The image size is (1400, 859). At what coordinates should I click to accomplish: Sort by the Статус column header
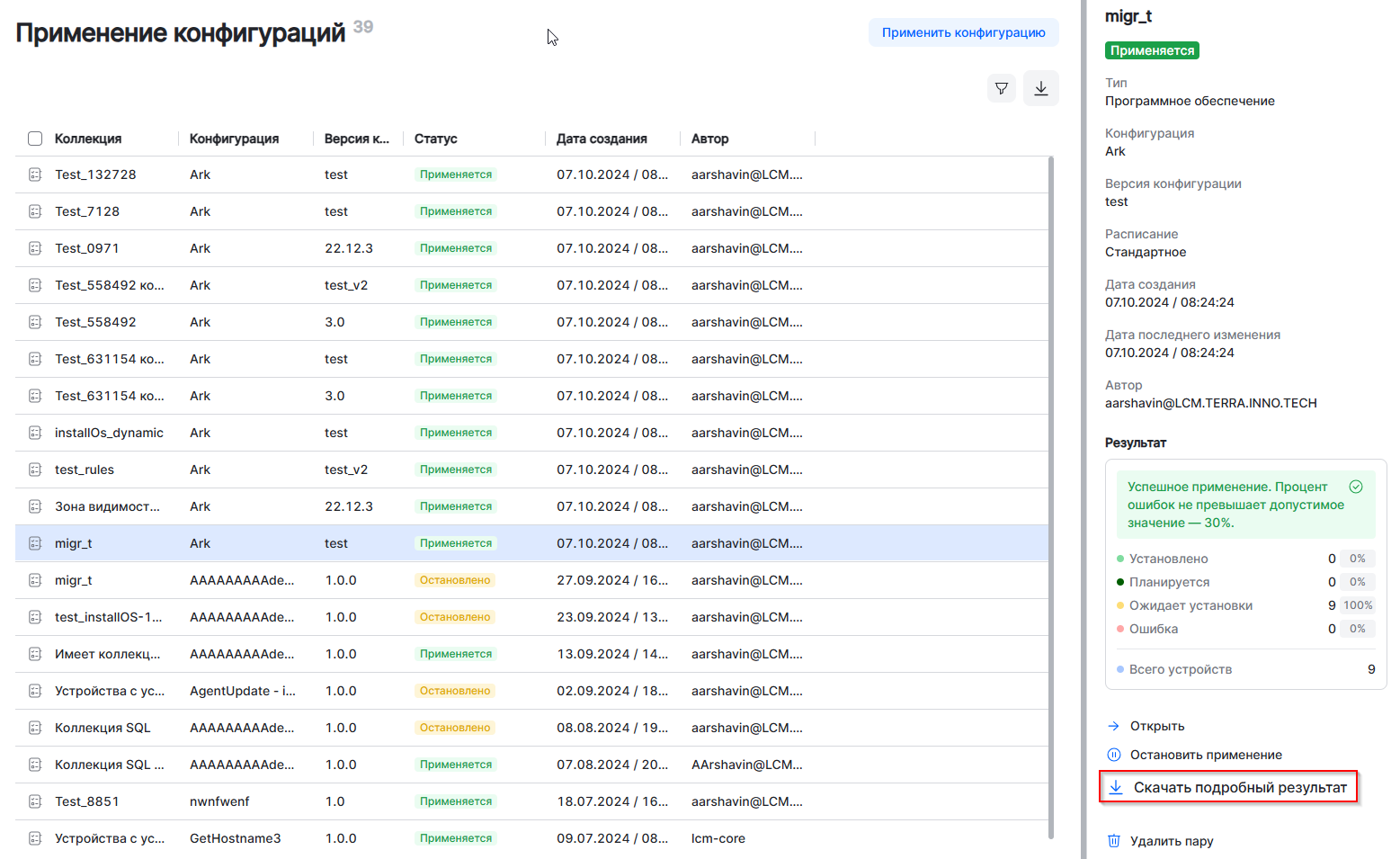pos(435,139)
